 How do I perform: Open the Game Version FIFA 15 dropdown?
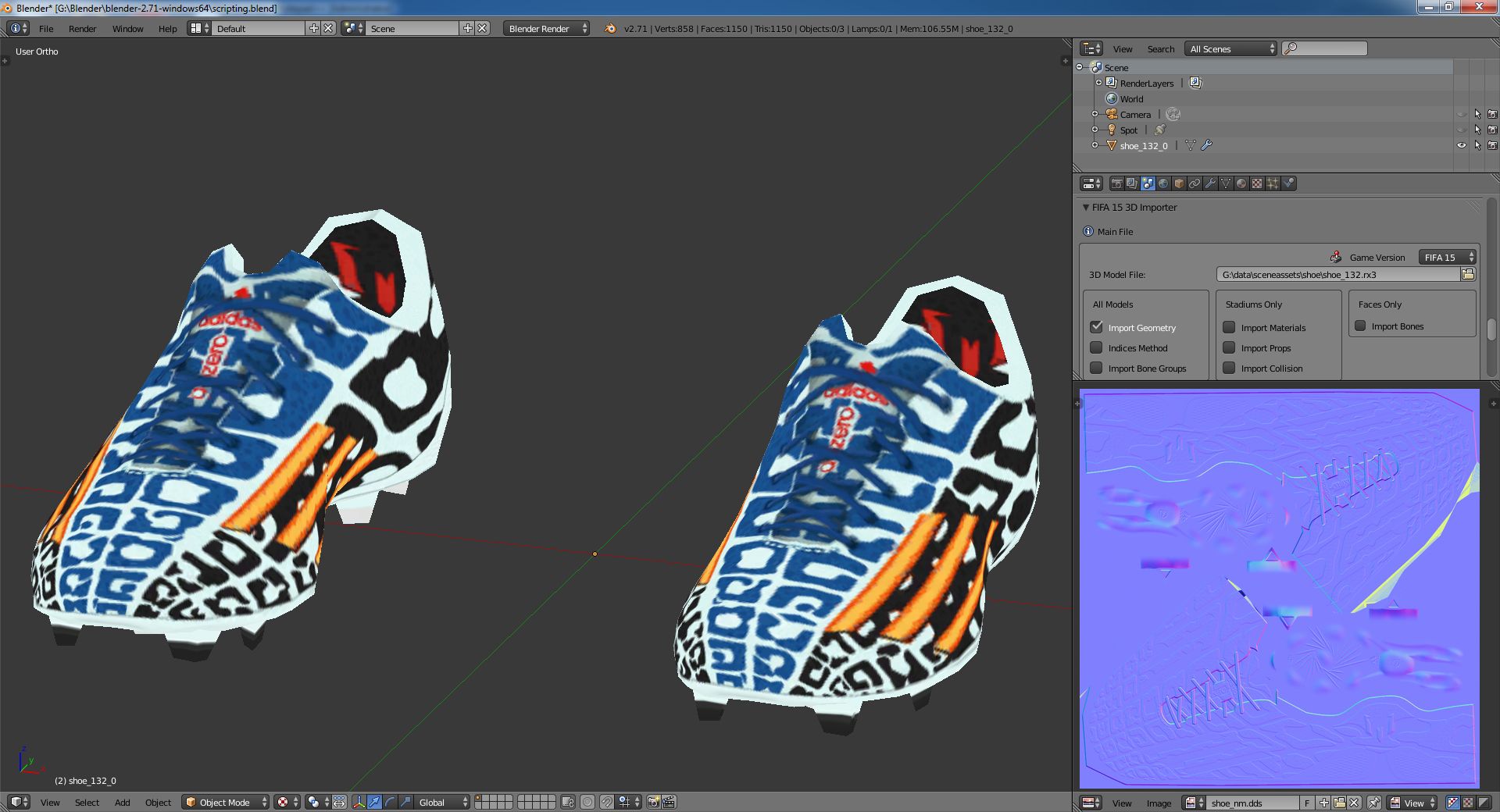tap(1447, 257)
